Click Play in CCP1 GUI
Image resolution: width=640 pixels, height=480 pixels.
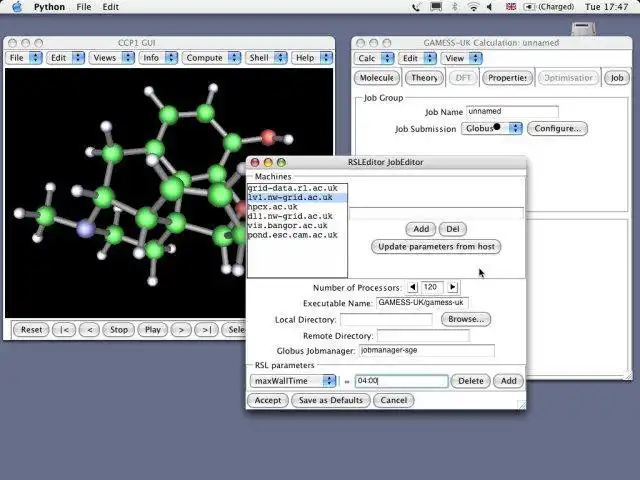pos(153,329)
